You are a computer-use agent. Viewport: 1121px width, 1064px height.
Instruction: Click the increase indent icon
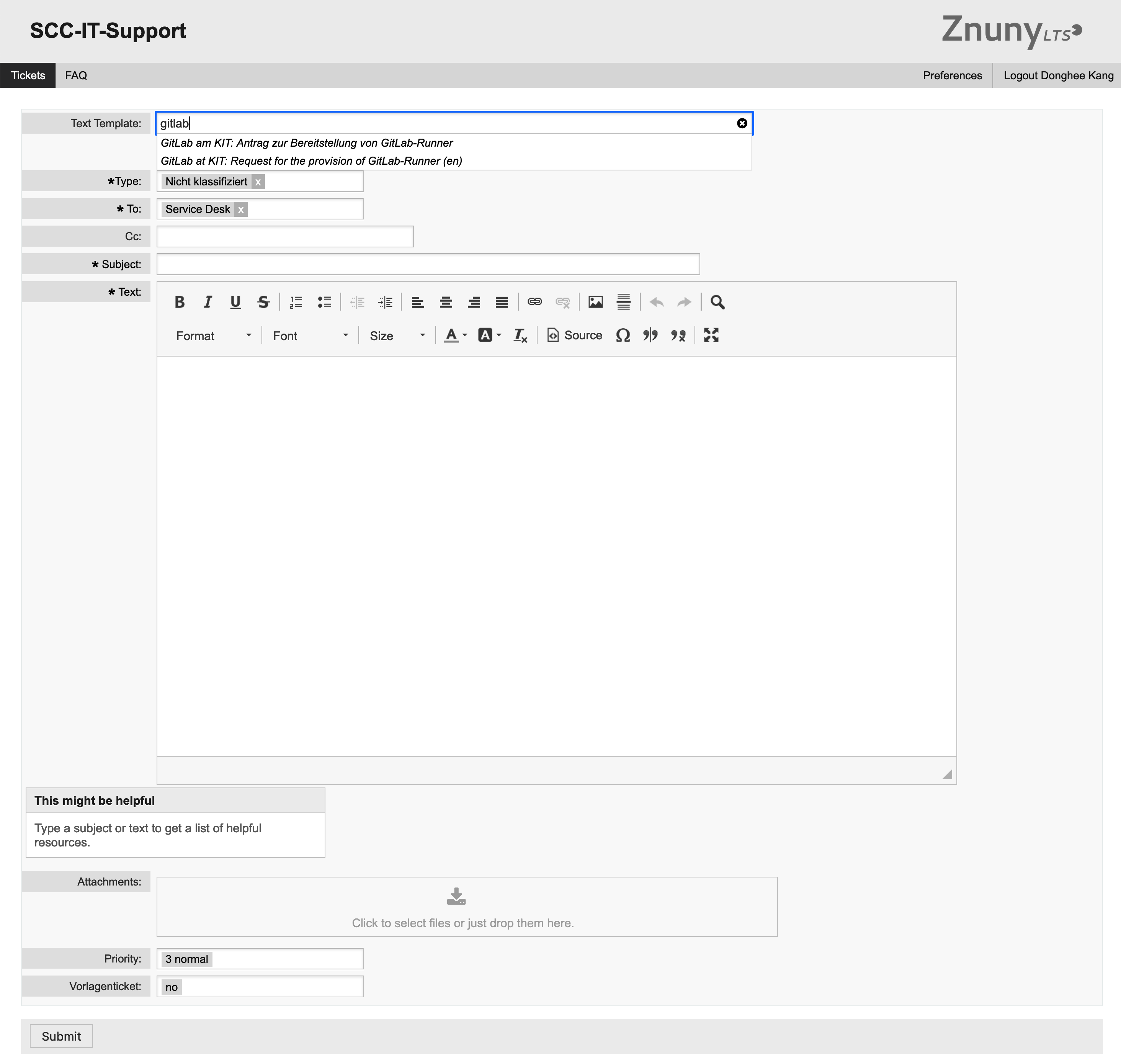[x=385, y=302]
